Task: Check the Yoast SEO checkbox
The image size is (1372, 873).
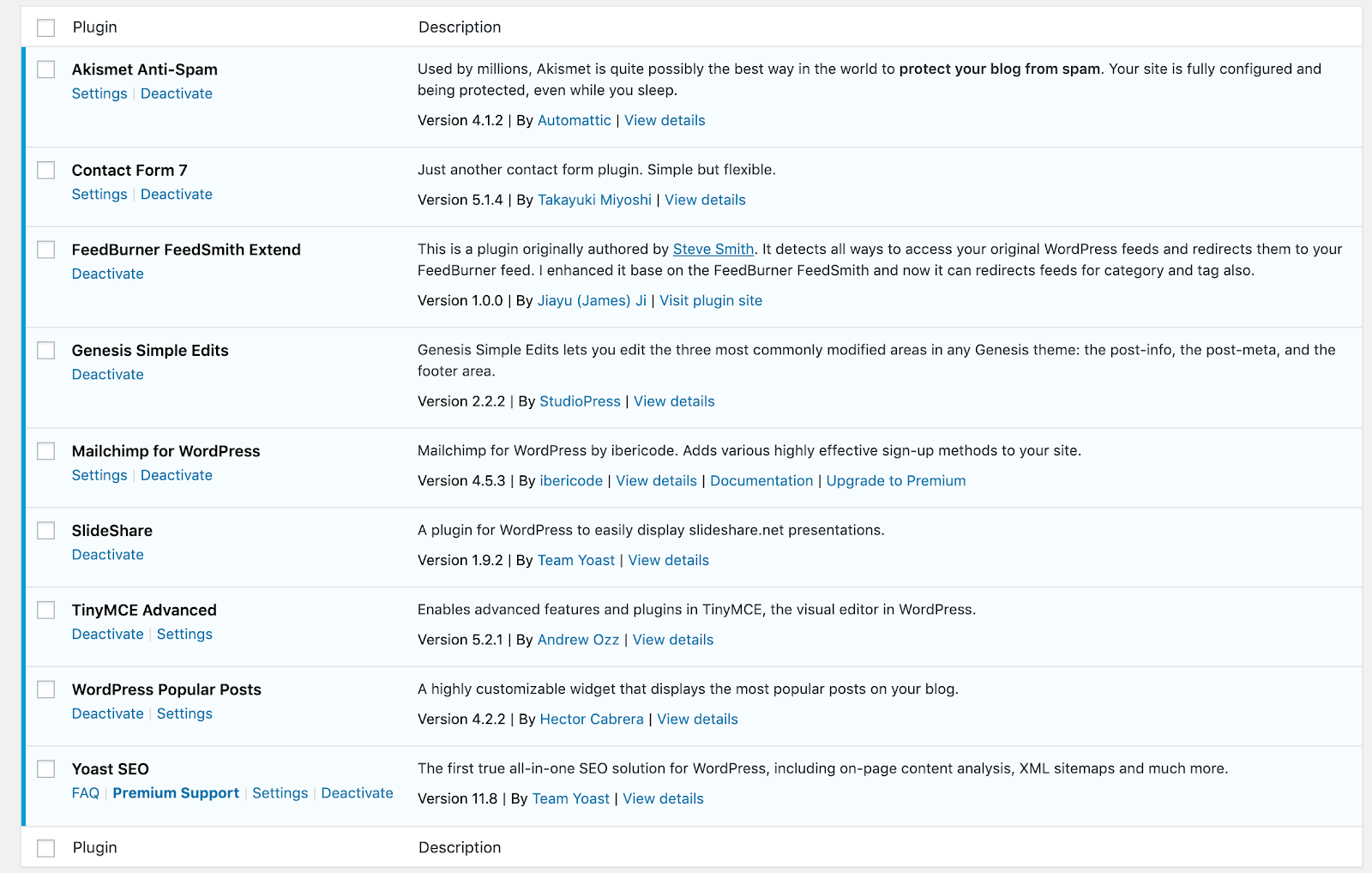Action: point(46,769)
